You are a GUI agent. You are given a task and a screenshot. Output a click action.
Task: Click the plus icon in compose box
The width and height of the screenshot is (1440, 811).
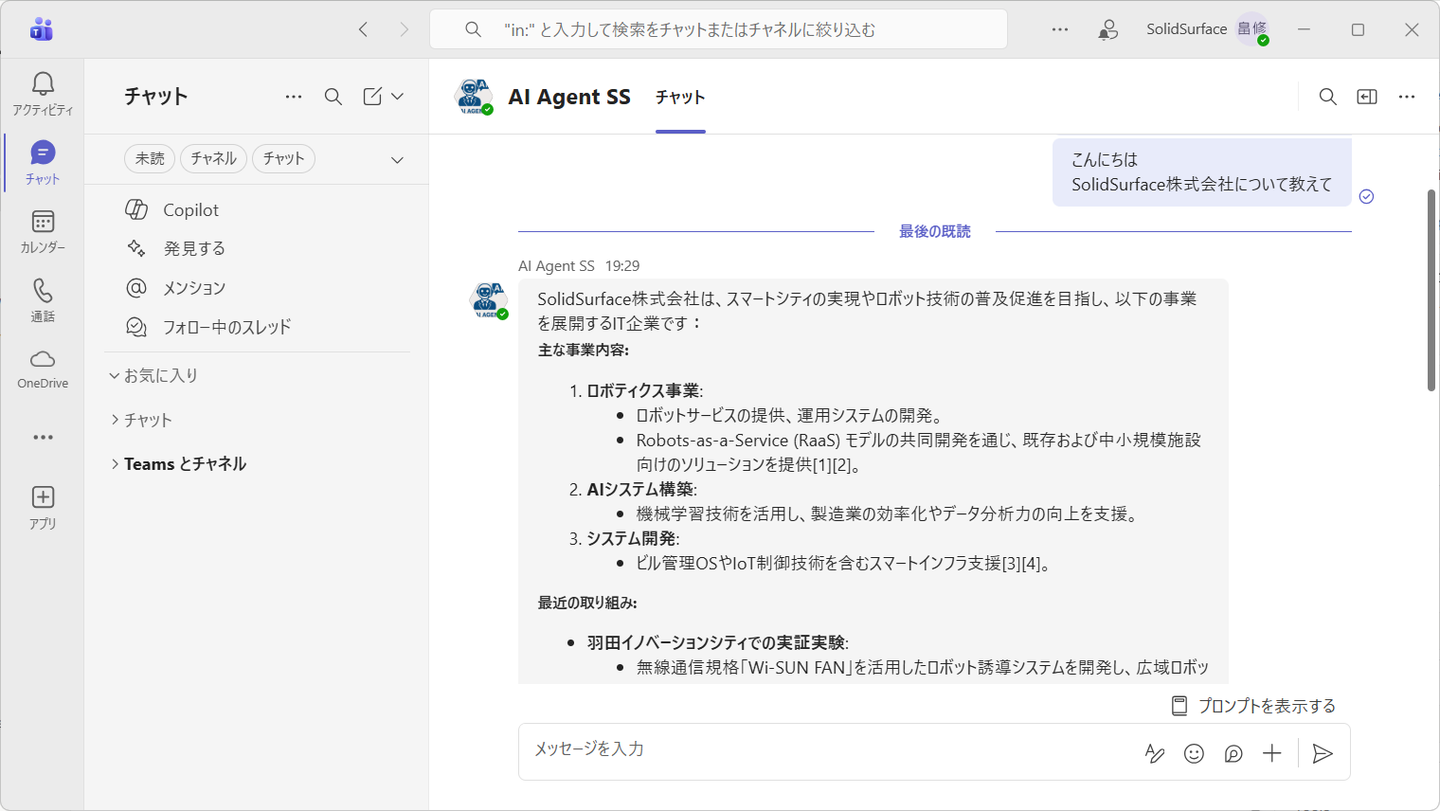(x=1271, y=754)
